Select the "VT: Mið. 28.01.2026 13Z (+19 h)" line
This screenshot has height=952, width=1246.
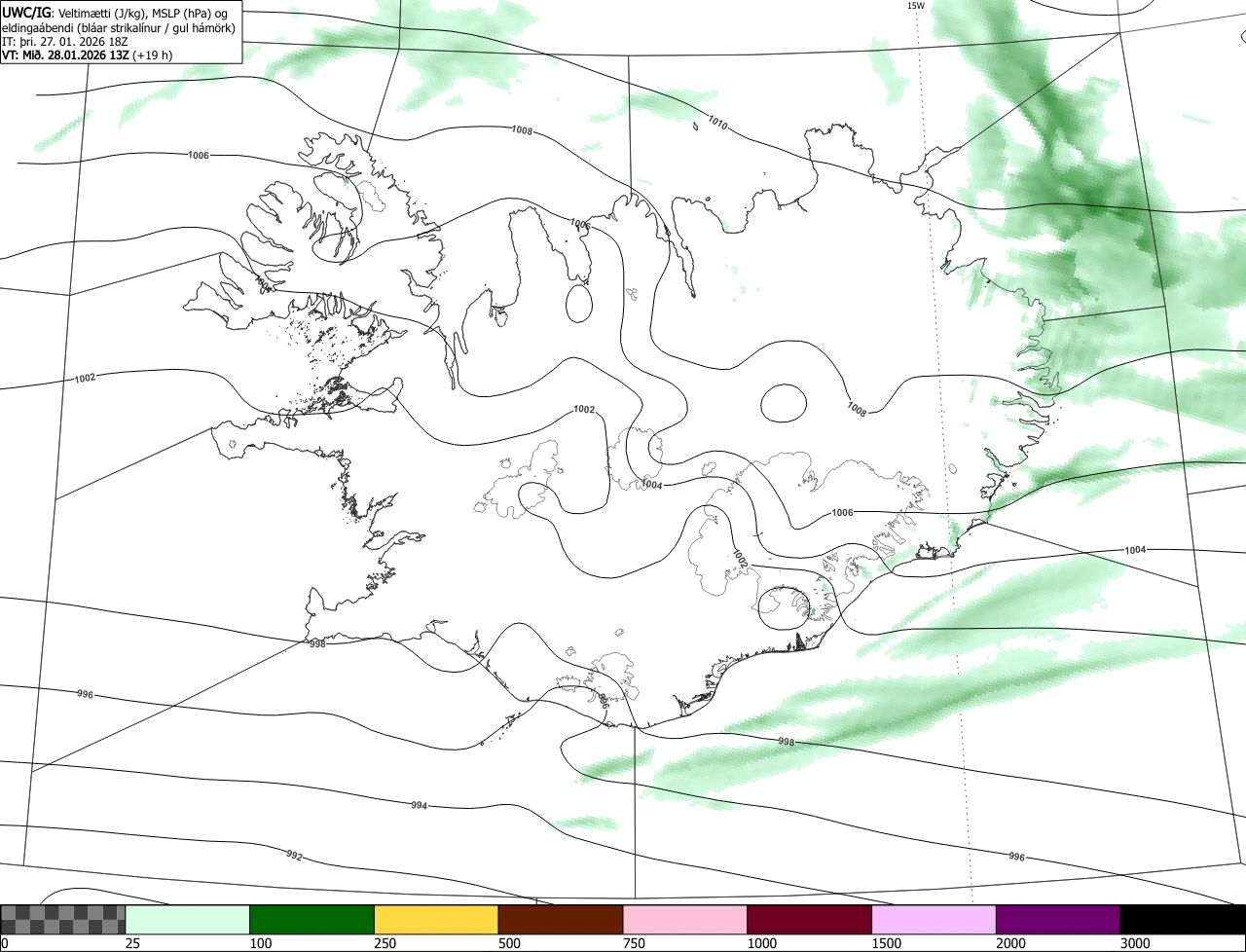[x=88, y=55]
